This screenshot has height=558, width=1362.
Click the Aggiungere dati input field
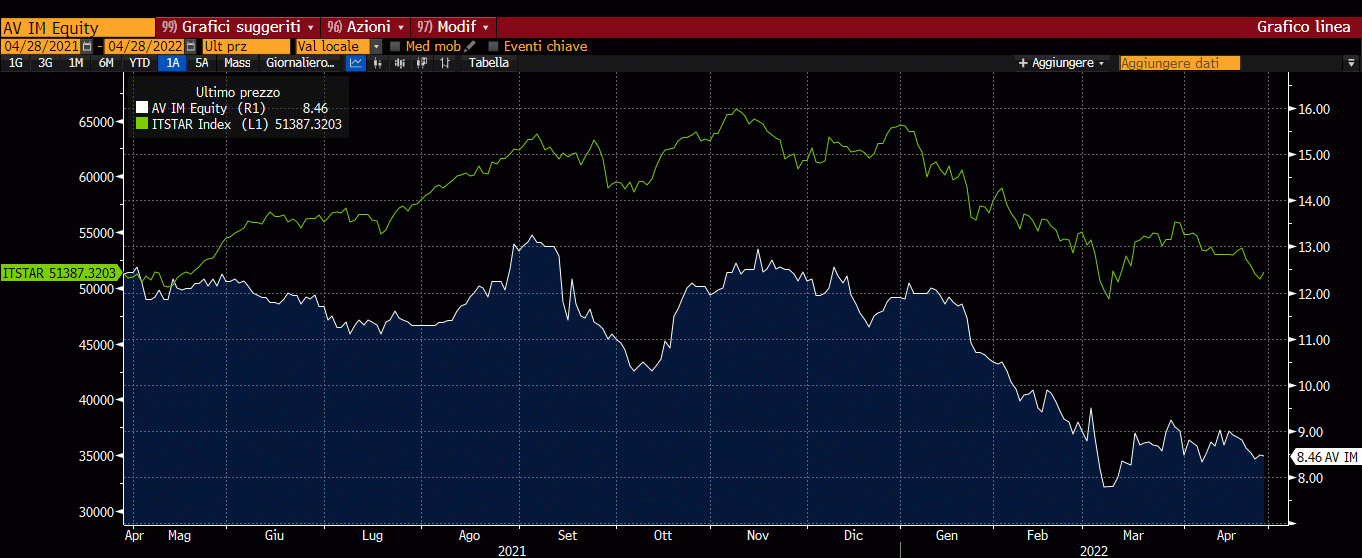tap(1179, 63)
